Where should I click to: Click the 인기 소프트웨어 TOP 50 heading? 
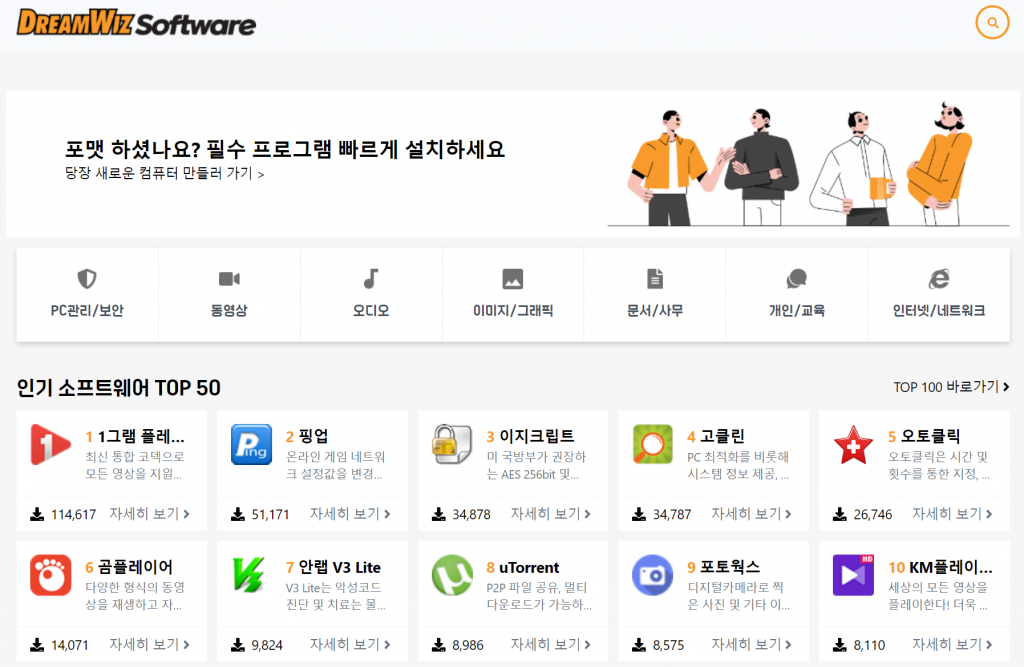pos(118,387)
